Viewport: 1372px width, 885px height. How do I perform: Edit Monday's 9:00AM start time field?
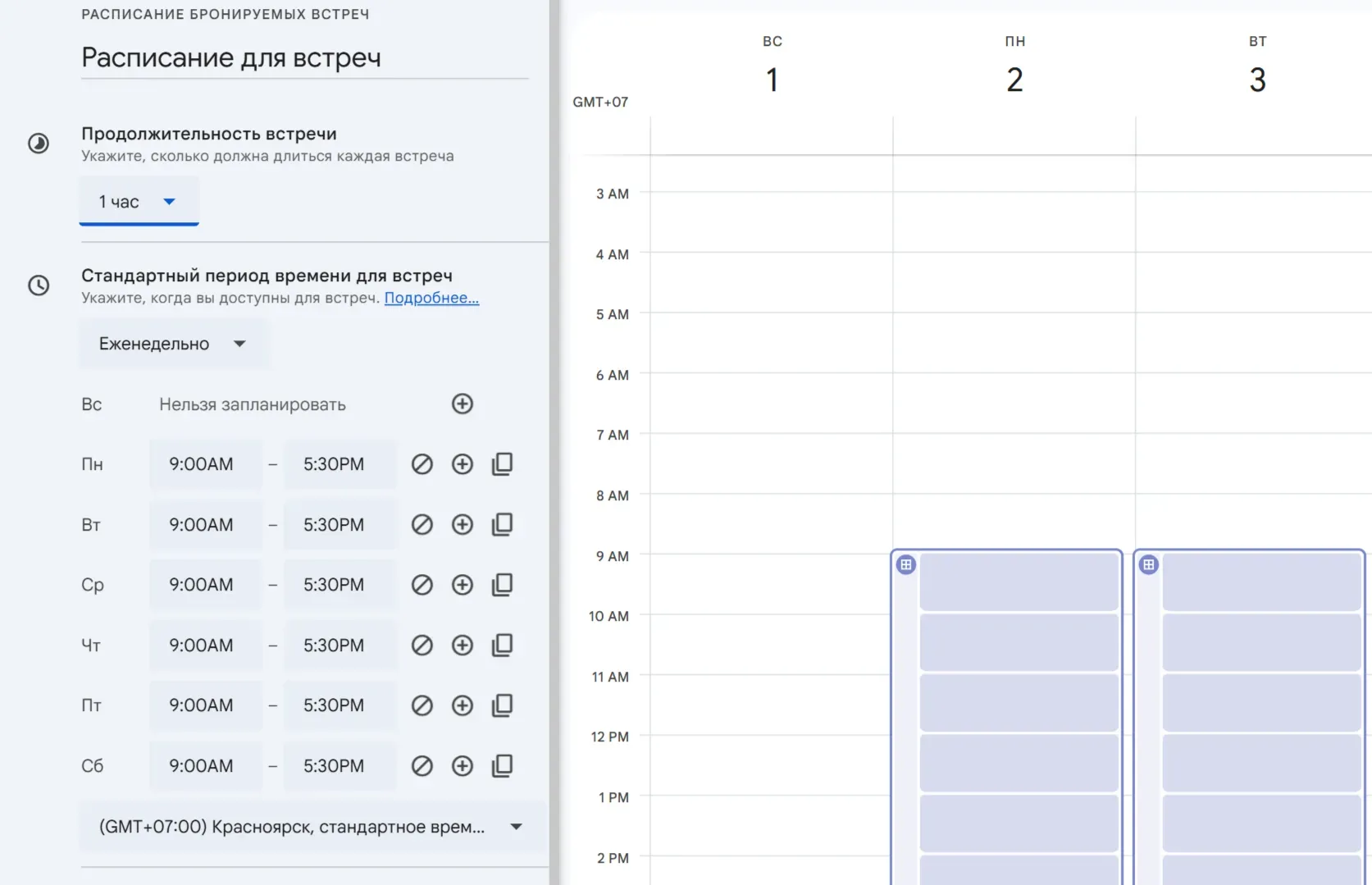[205, 464]
